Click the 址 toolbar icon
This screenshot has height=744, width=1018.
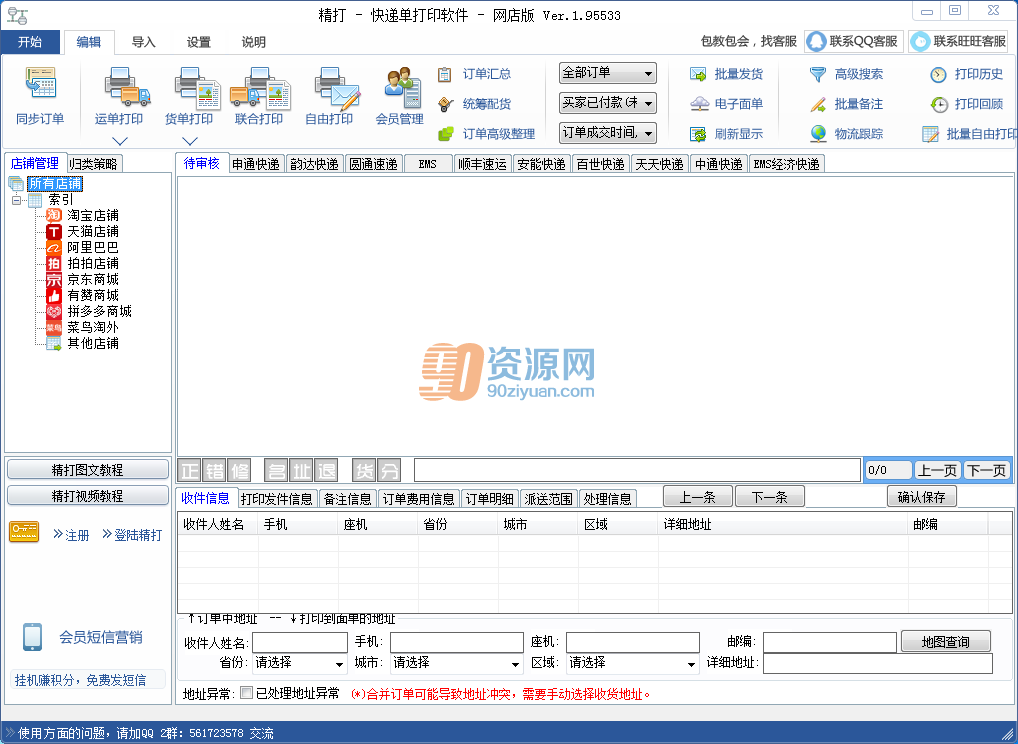pos(302,470)
